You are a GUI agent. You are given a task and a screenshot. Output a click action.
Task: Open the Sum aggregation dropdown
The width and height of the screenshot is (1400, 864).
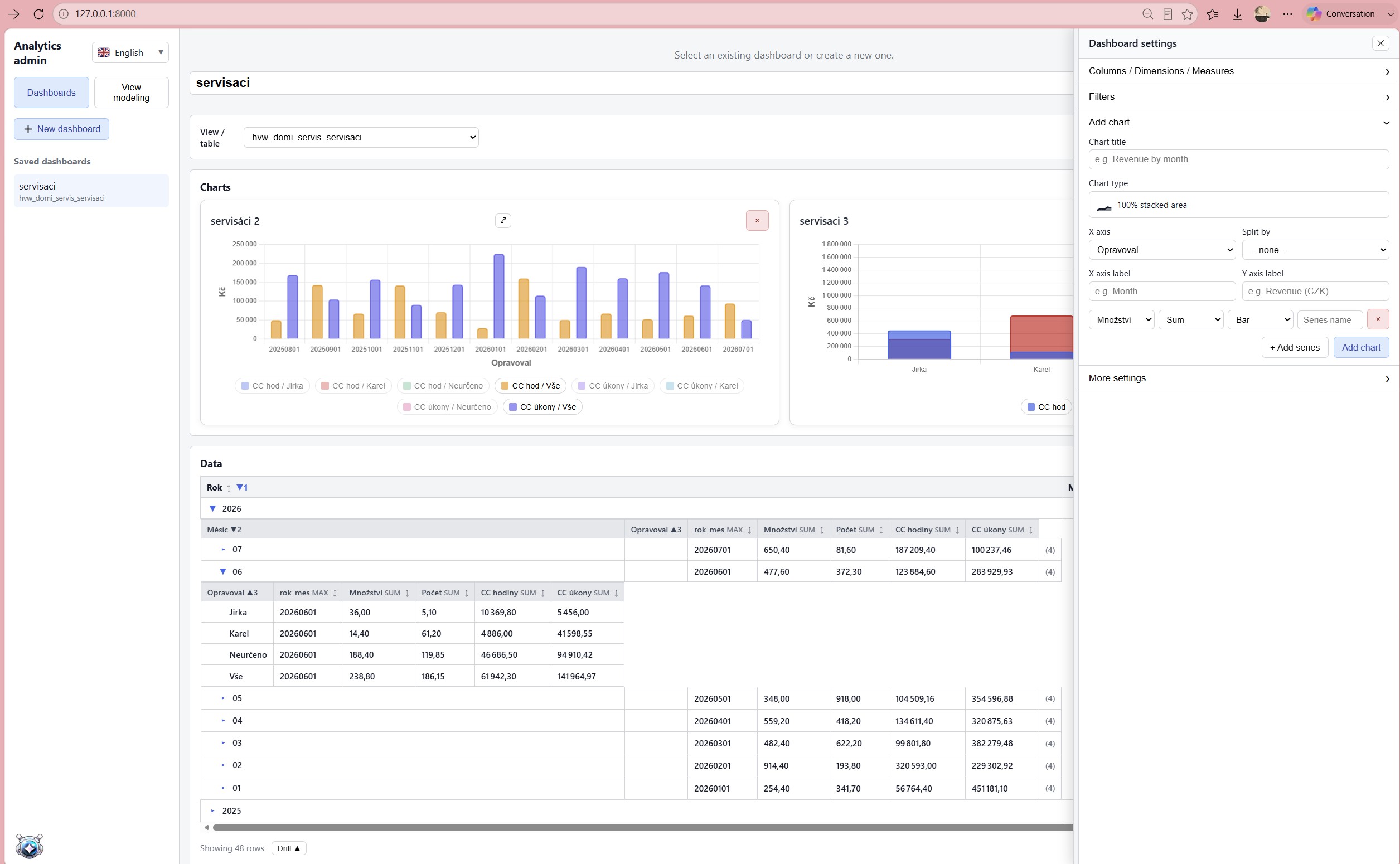tap(1191, 319)
